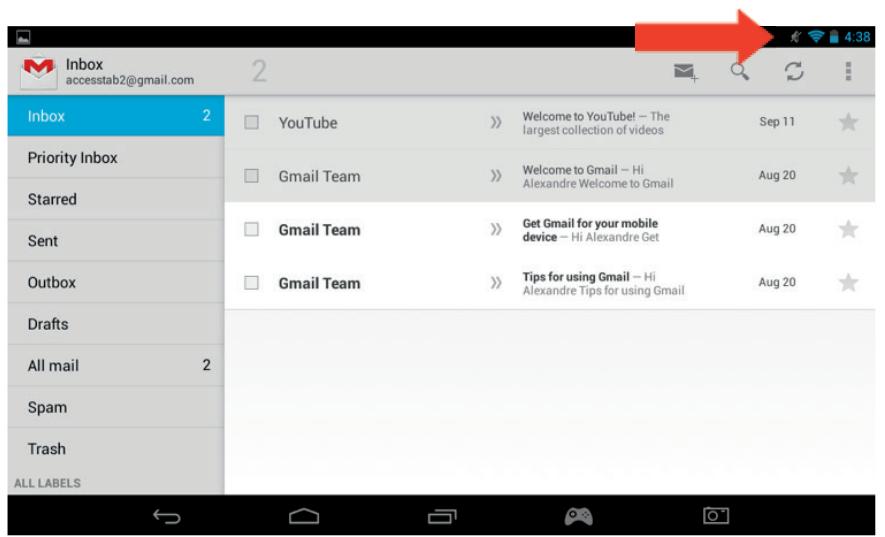Open the Starred label
This screenshot has width=885, height=537.
pos(116,199)
